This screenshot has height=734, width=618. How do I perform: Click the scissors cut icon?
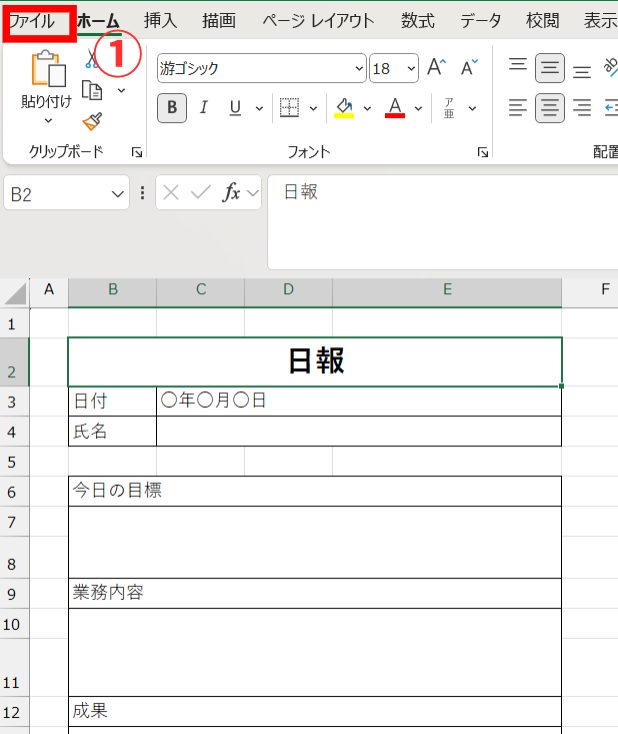[92, 60]
